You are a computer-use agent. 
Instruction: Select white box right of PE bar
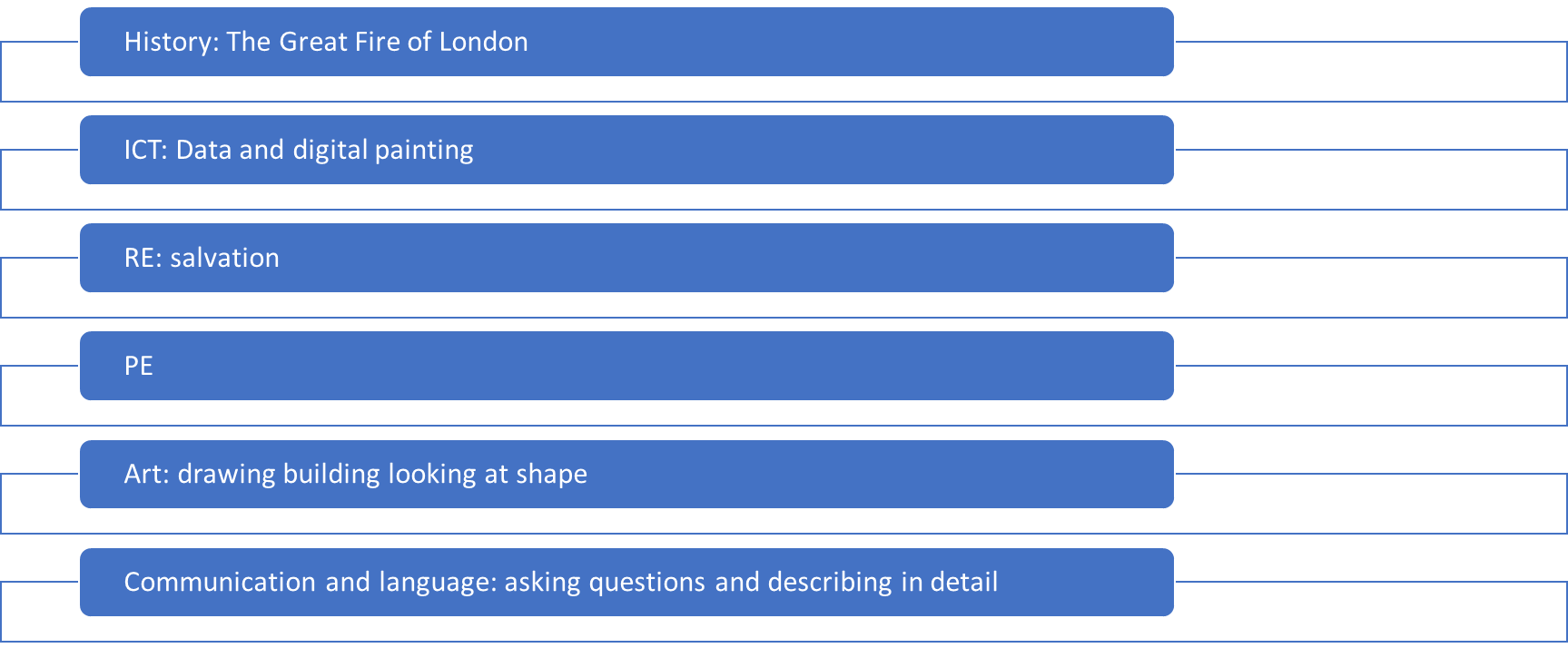1371,396
